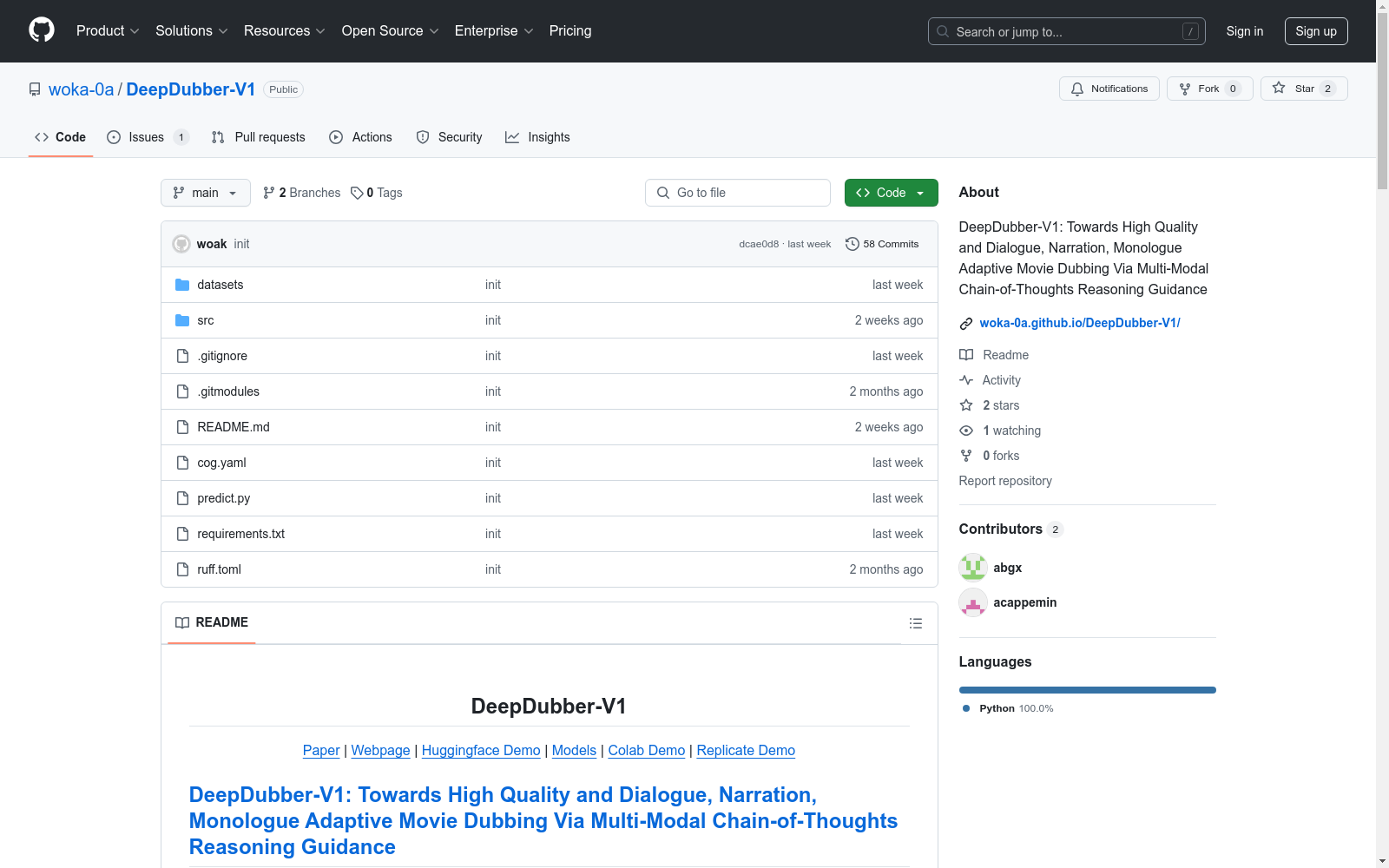Switch to the Code tab

tap(61, 137)
